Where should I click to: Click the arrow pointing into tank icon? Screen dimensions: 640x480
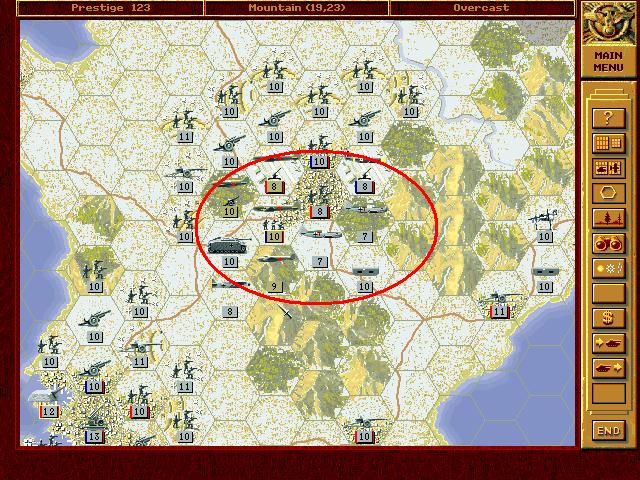point(609,343)
